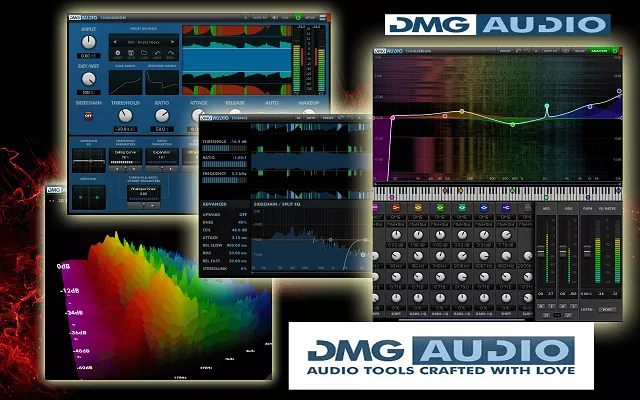Click the GAIN fader handle in EQuilibrium

[587, 251]
